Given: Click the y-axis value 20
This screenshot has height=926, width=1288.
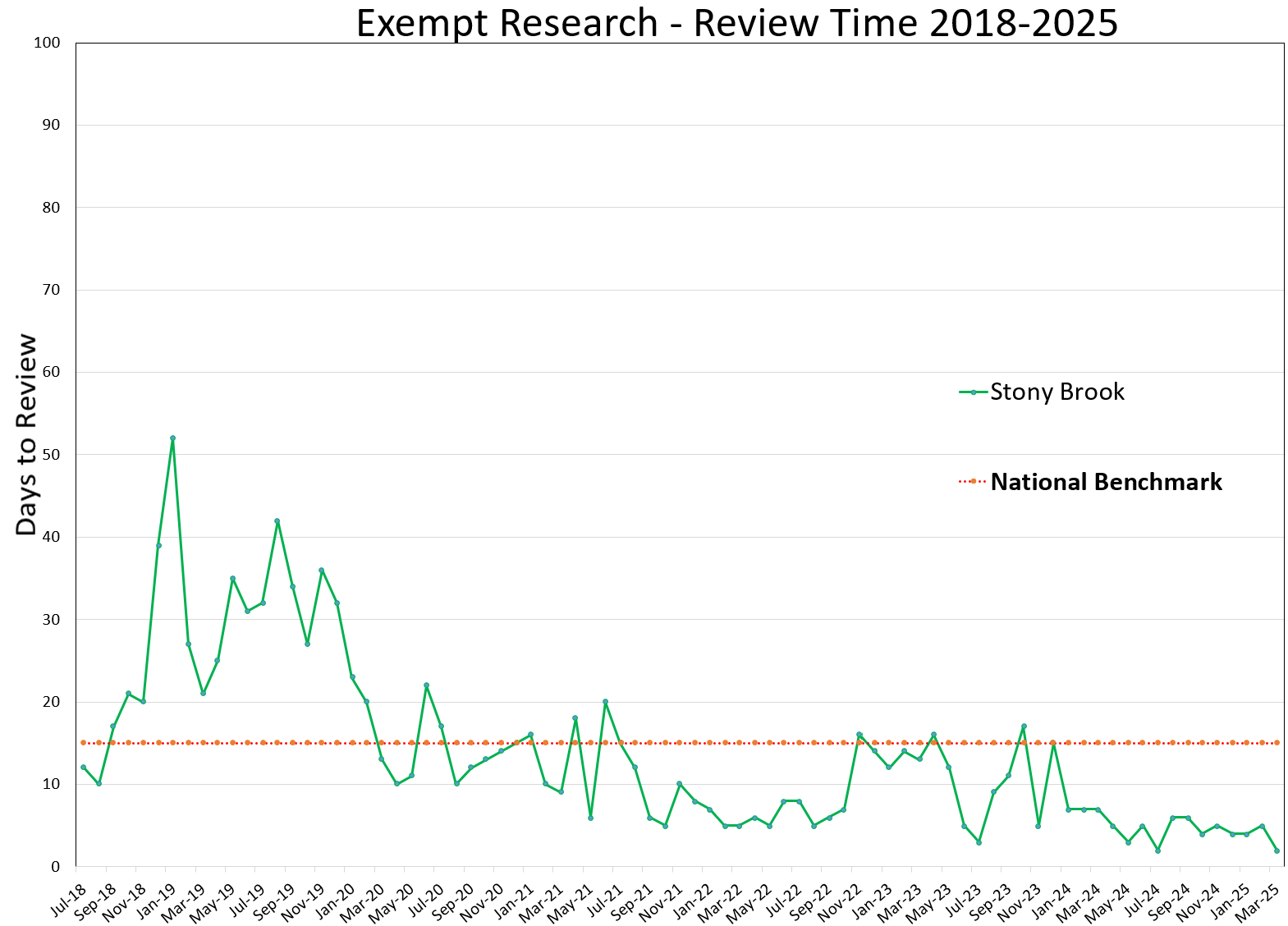Looking at the screenshot, I should 51,702.
